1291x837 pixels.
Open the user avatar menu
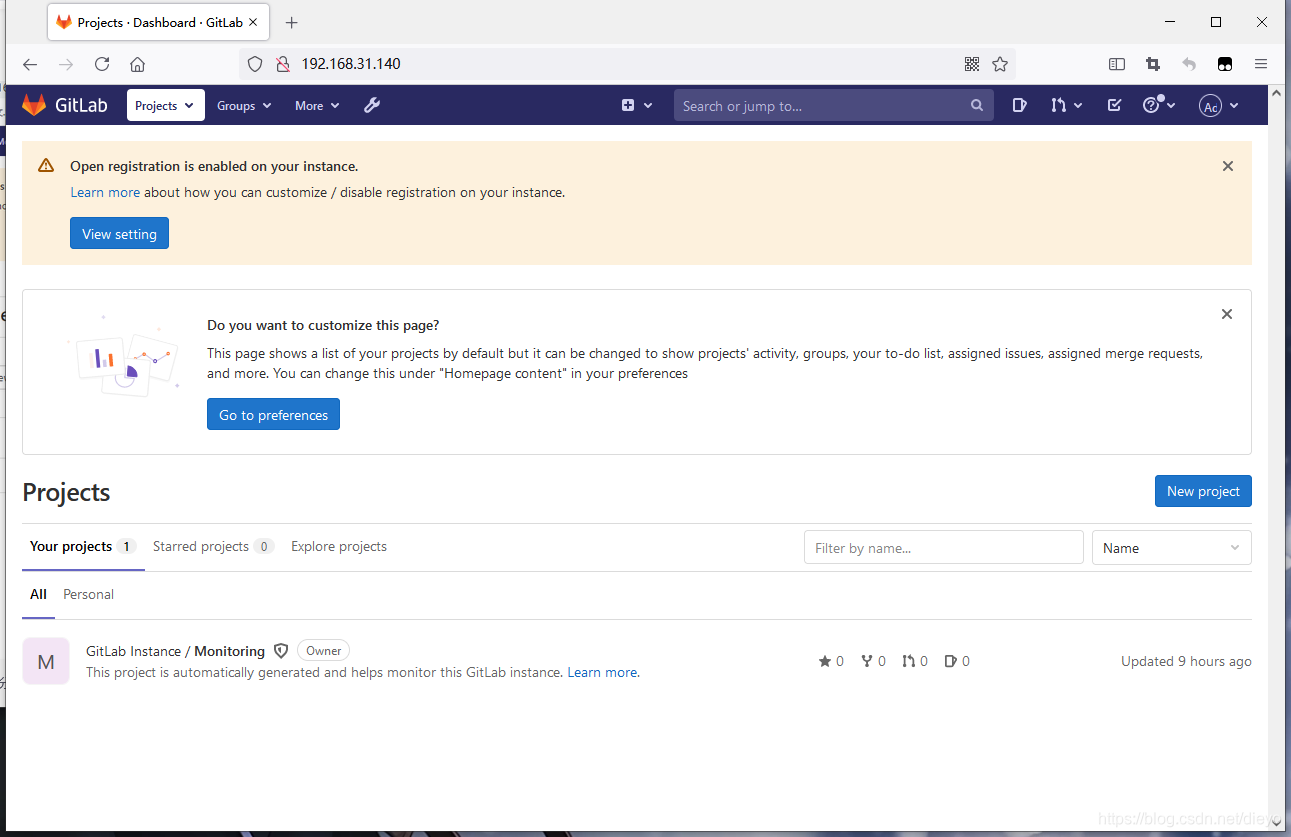coord(1219,106)
